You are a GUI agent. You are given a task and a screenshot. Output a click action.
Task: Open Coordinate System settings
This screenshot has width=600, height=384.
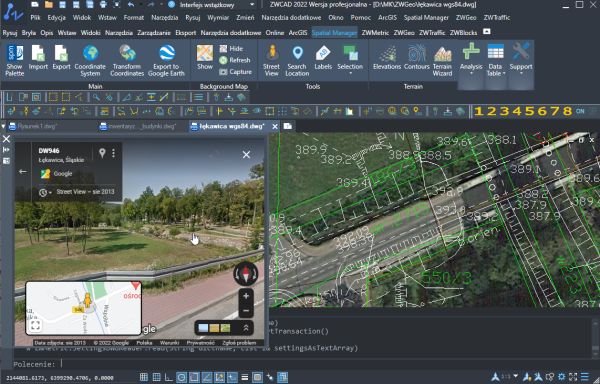click(x=90, y=60)
